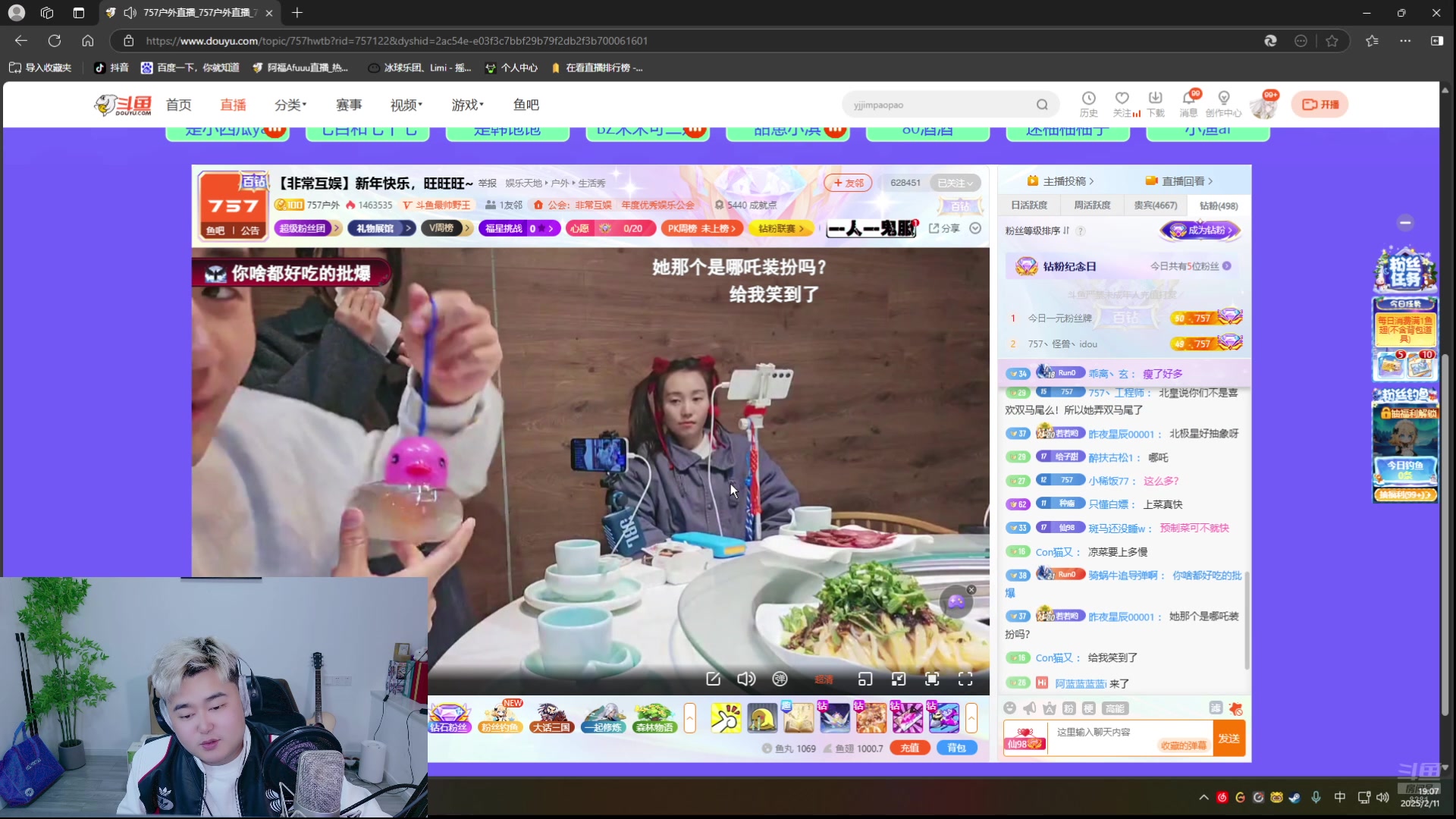Click the 心愿 0/20 wish progress bar
This screenshot has width=1456, height=819.
click(x=610, y=227)
